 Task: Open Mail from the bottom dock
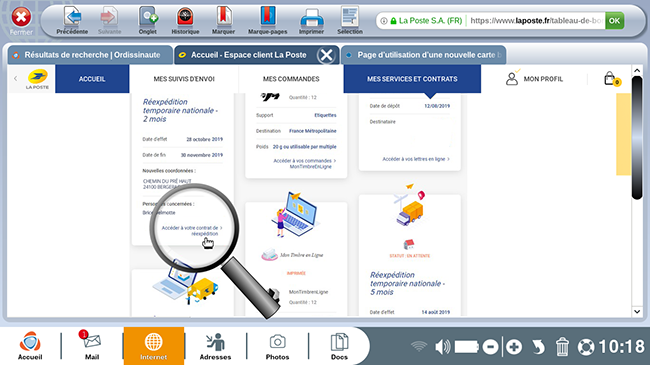tap(92, 346)
